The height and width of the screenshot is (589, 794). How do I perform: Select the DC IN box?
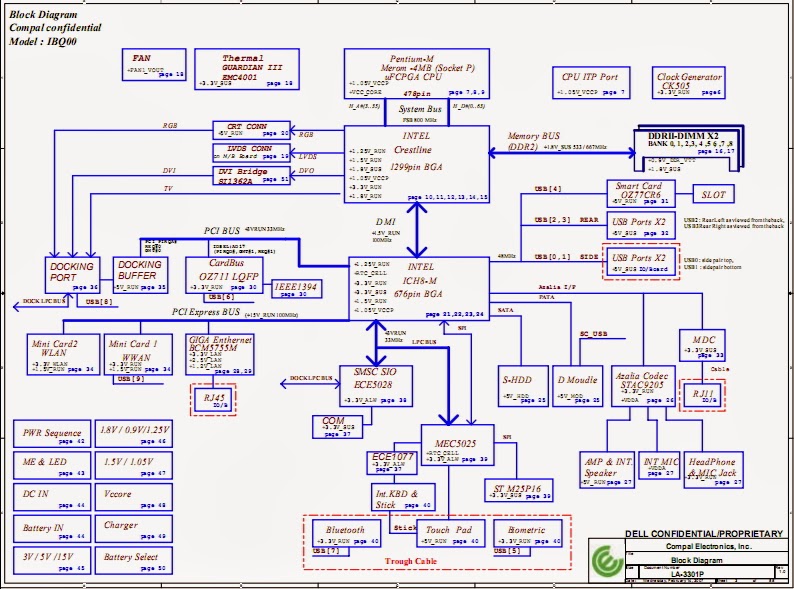[52, 497]
